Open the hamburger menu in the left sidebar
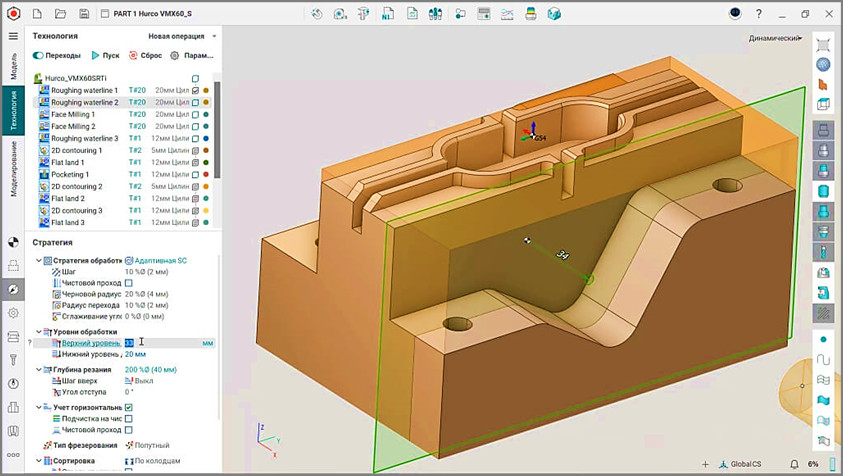Image resolution: width=843 pixels, height=476 pixels. coord(13,36)
